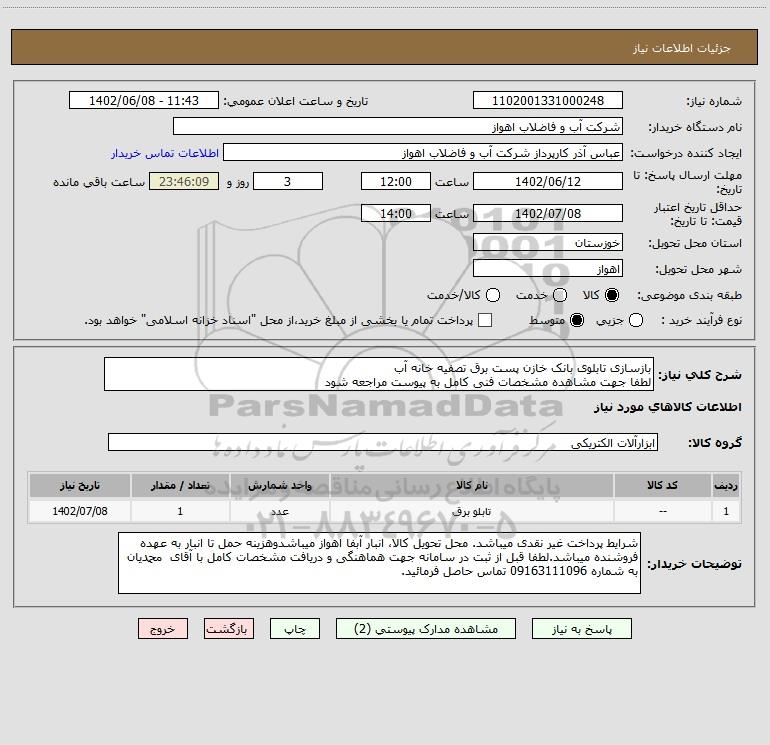This screenshot has width=770, height=745.
Task: Click the requester field عباس آذر کارپرداز
Action: click(423, 152)
